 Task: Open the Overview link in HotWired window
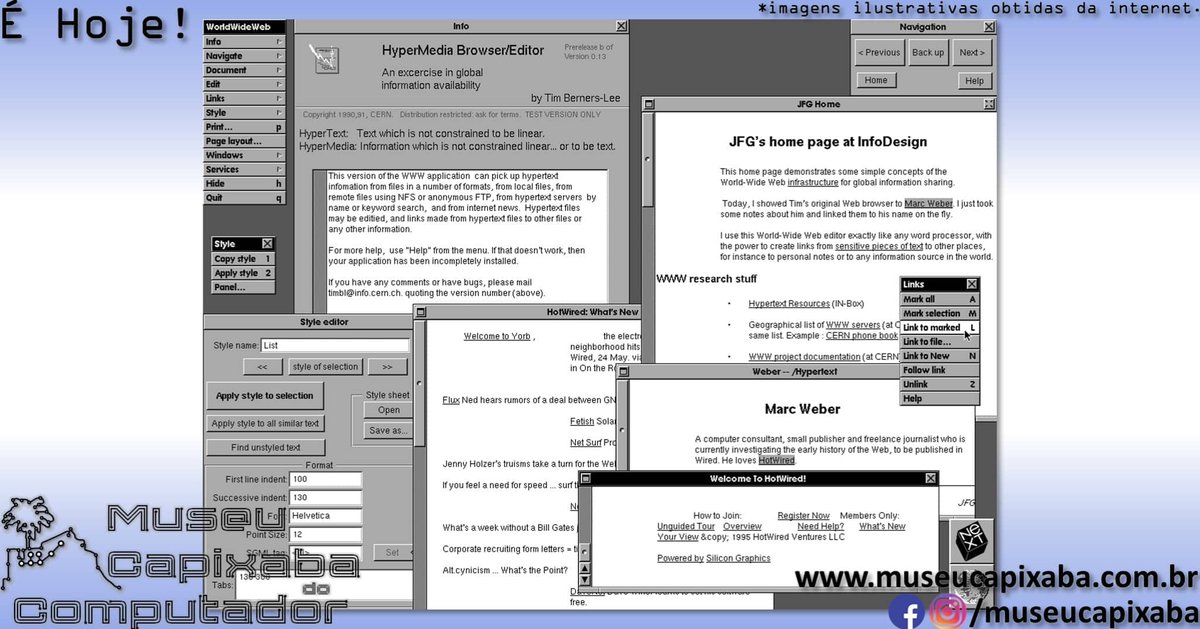click(x=742, y=526)
